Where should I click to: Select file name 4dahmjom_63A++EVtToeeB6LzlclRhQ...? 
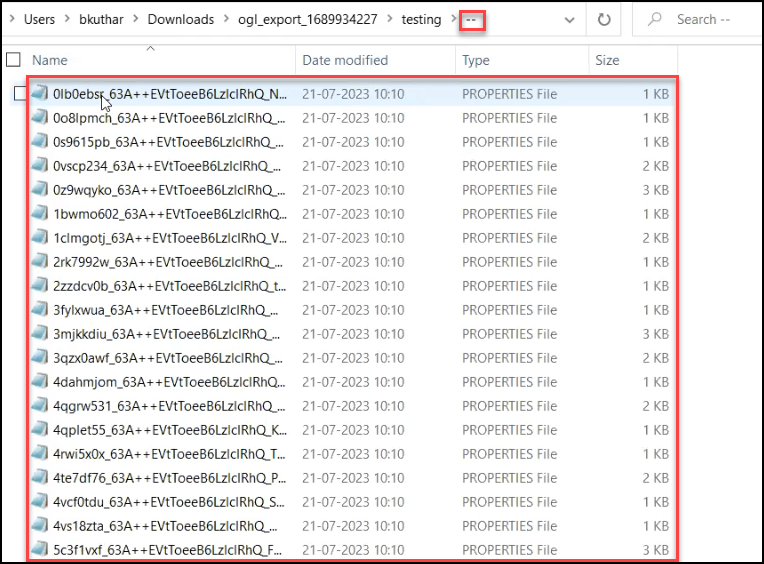coord(169,381)
